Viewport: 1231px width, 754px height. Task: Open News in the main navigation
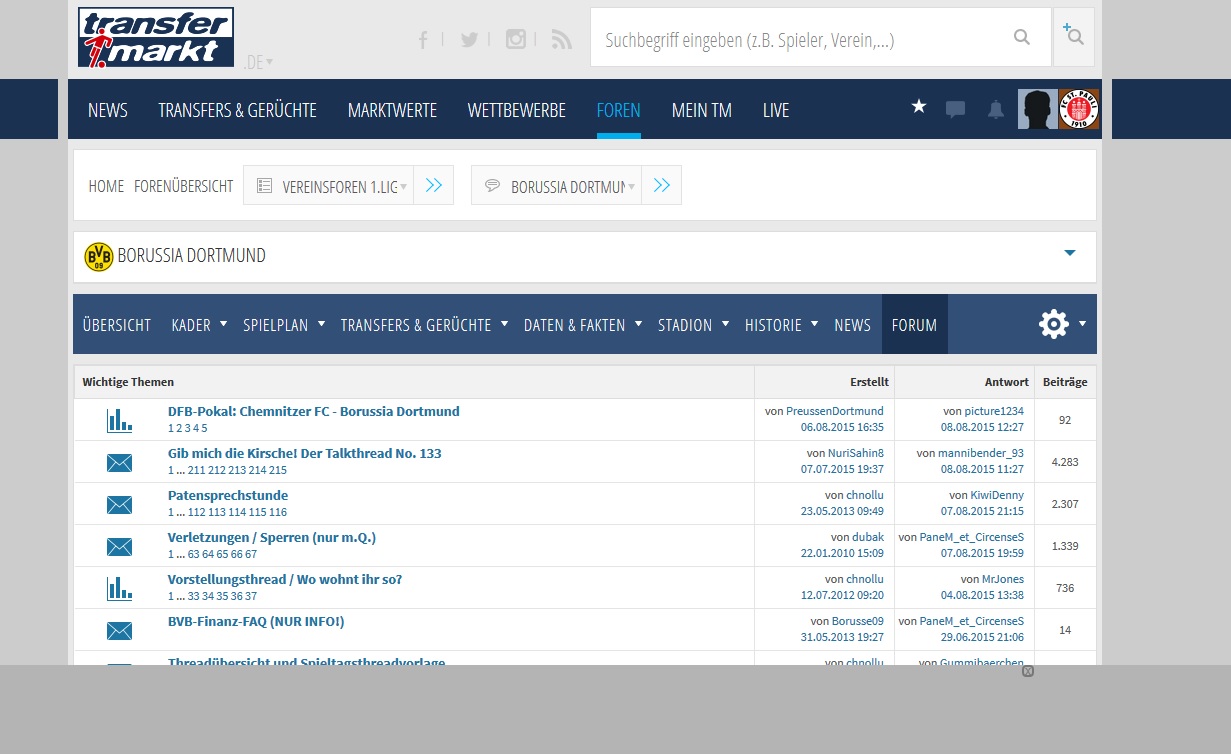[108, 110]
